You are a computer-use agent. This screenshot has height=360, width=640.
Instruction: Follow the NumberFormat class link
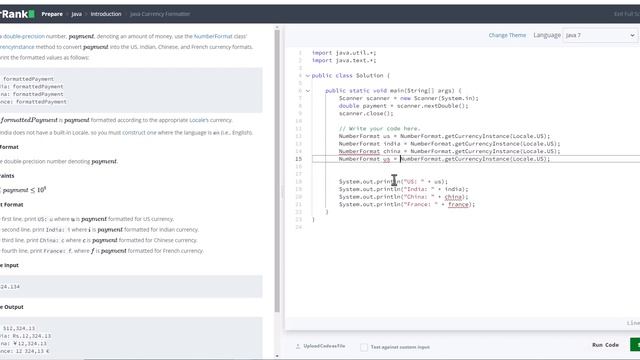(x=213, y=36)
